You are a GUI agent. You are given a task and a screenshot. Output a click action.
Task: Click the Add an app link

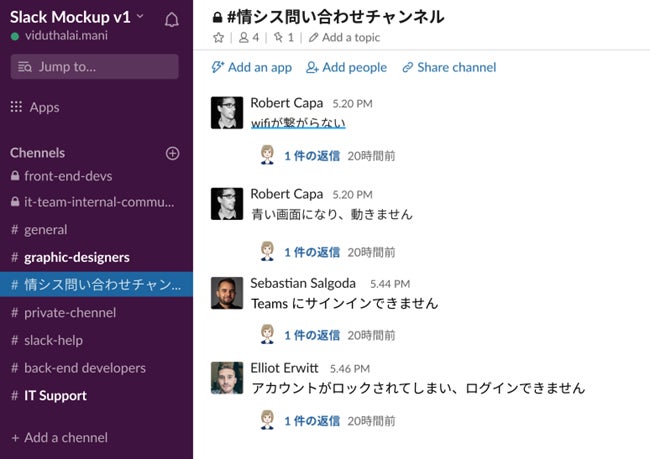[251, 68]
